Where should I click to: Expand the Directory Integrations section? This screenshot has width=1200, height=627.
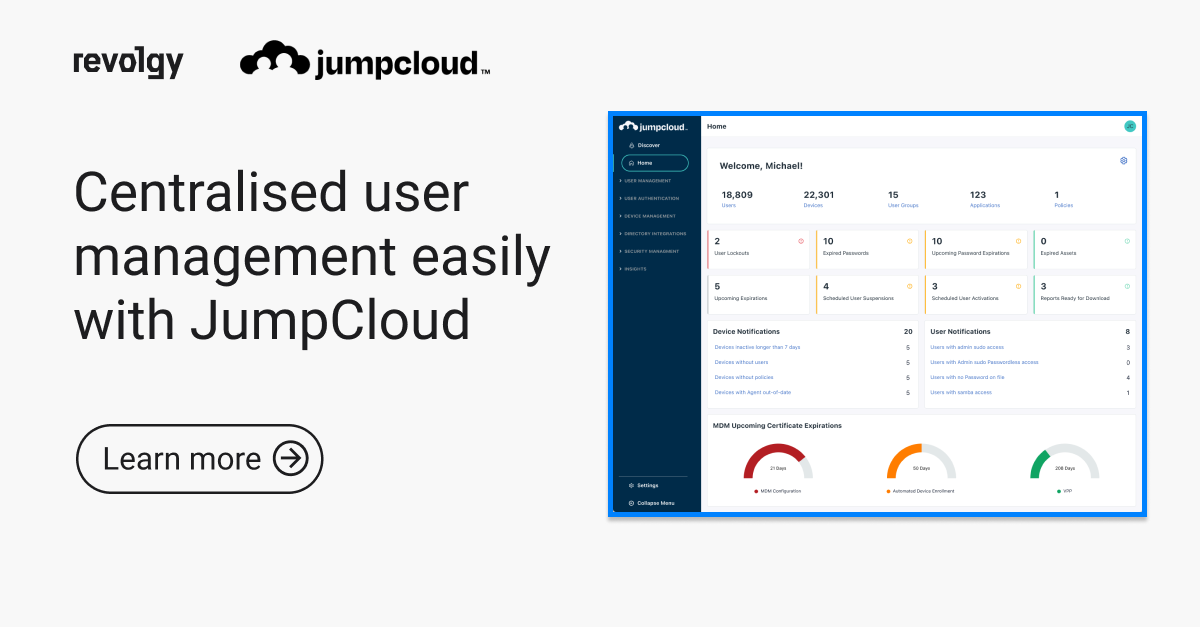click(653, 234)
